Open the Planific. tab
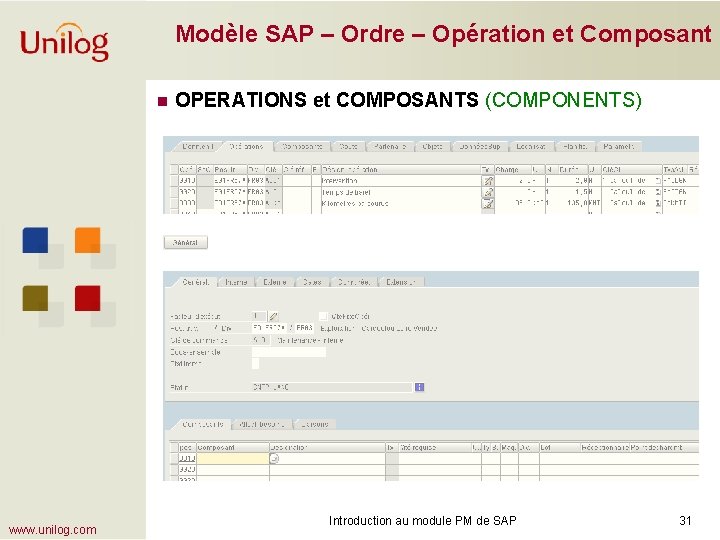This screenshot has height=540, width=720. pyautogui.click(x=575, y=146)
